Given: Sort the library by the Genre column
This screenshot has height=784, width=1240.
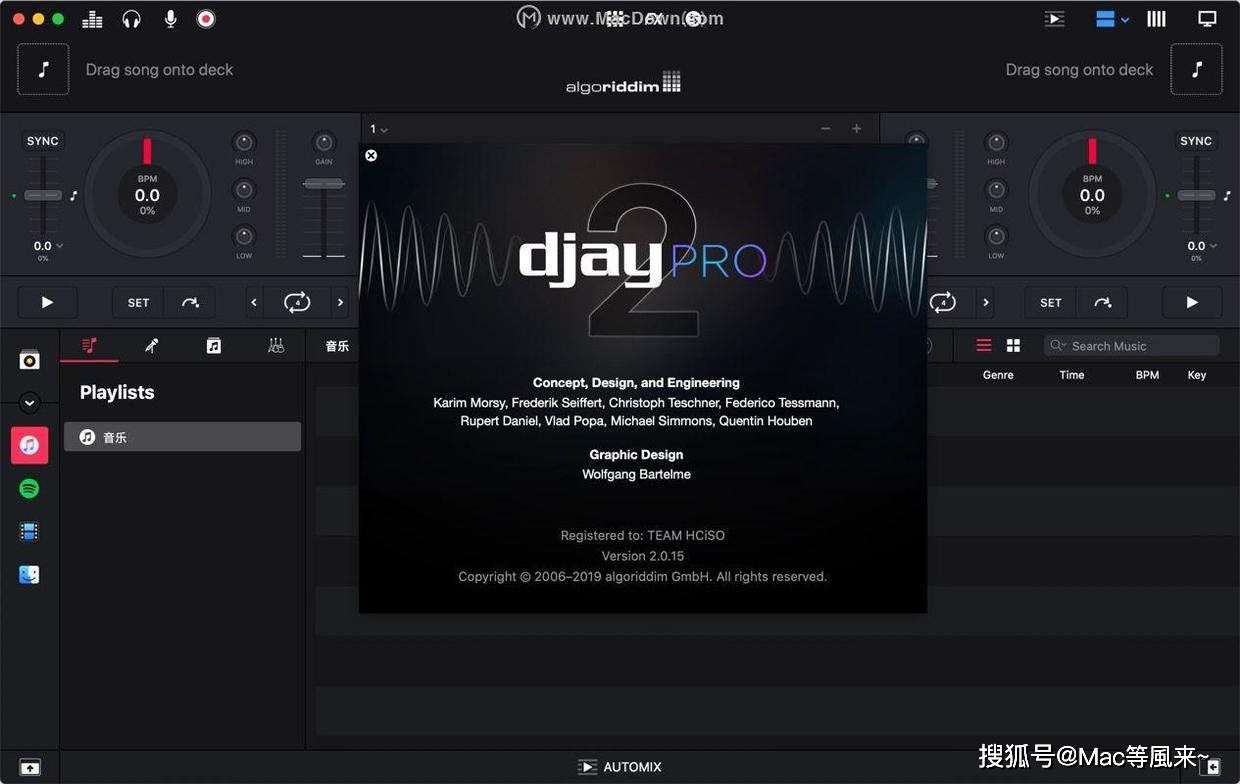Looking at the screenshot, I should (x=998, y=375).
